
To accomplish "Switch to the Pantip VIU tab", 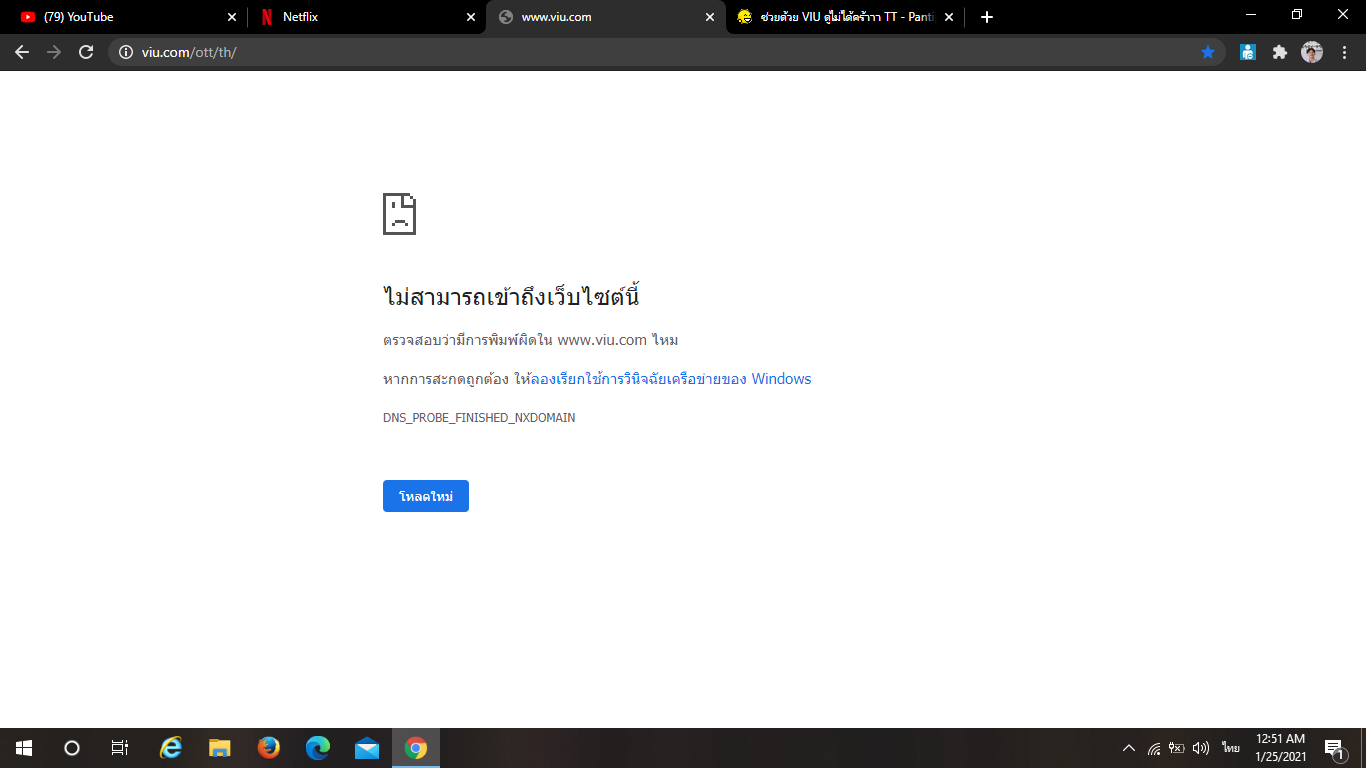I will pyautogui.click(x=845, y=17).
